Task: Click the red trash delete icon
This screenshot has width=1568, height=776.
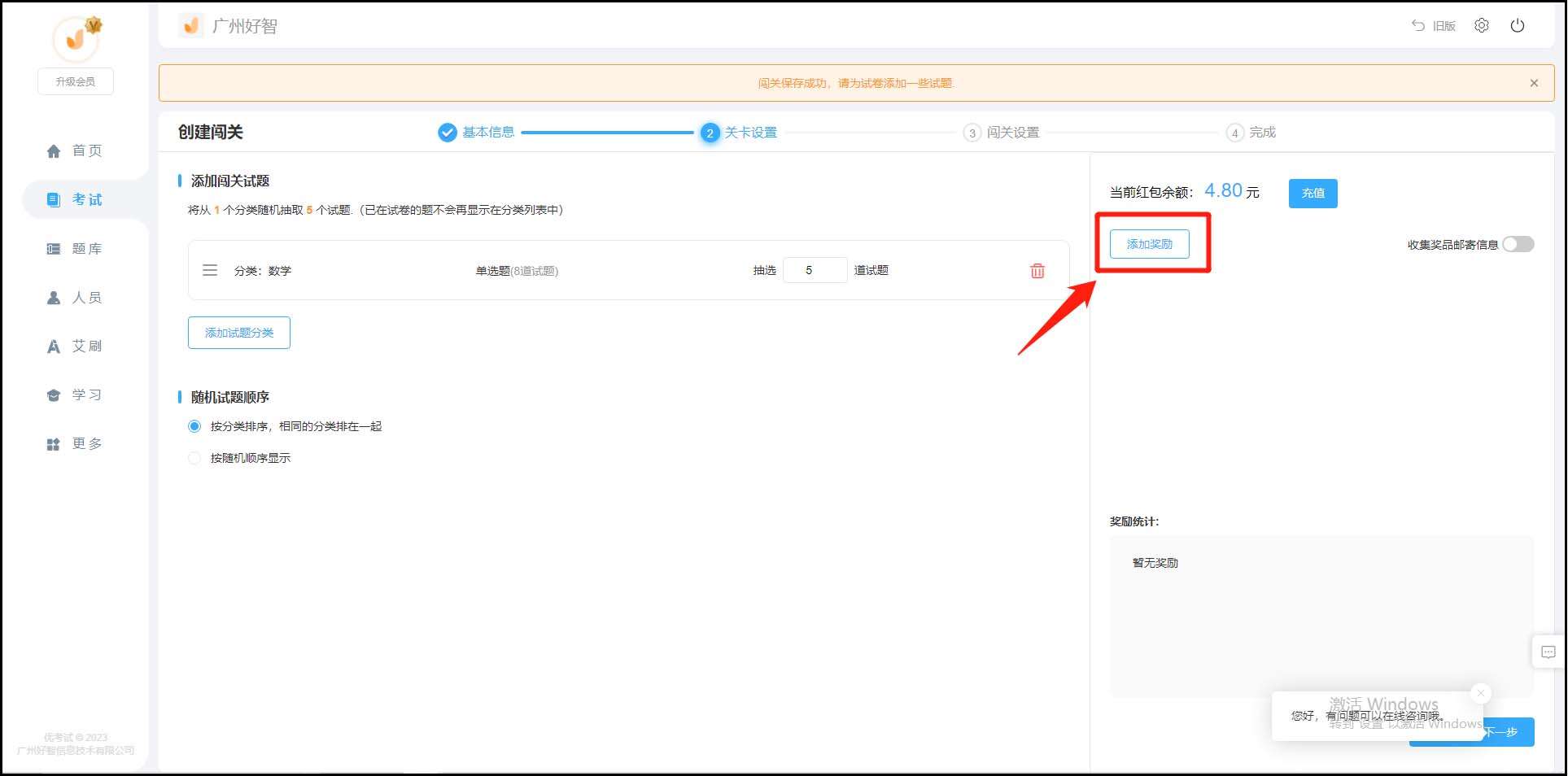Action: point(1037,271)
